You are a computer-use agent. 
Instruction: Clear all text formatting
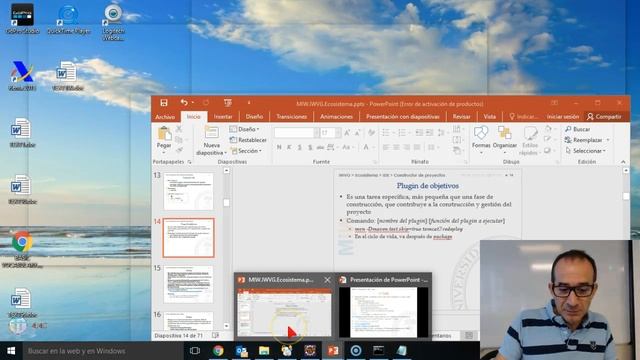pyautogui.click(x=371, y=133)
